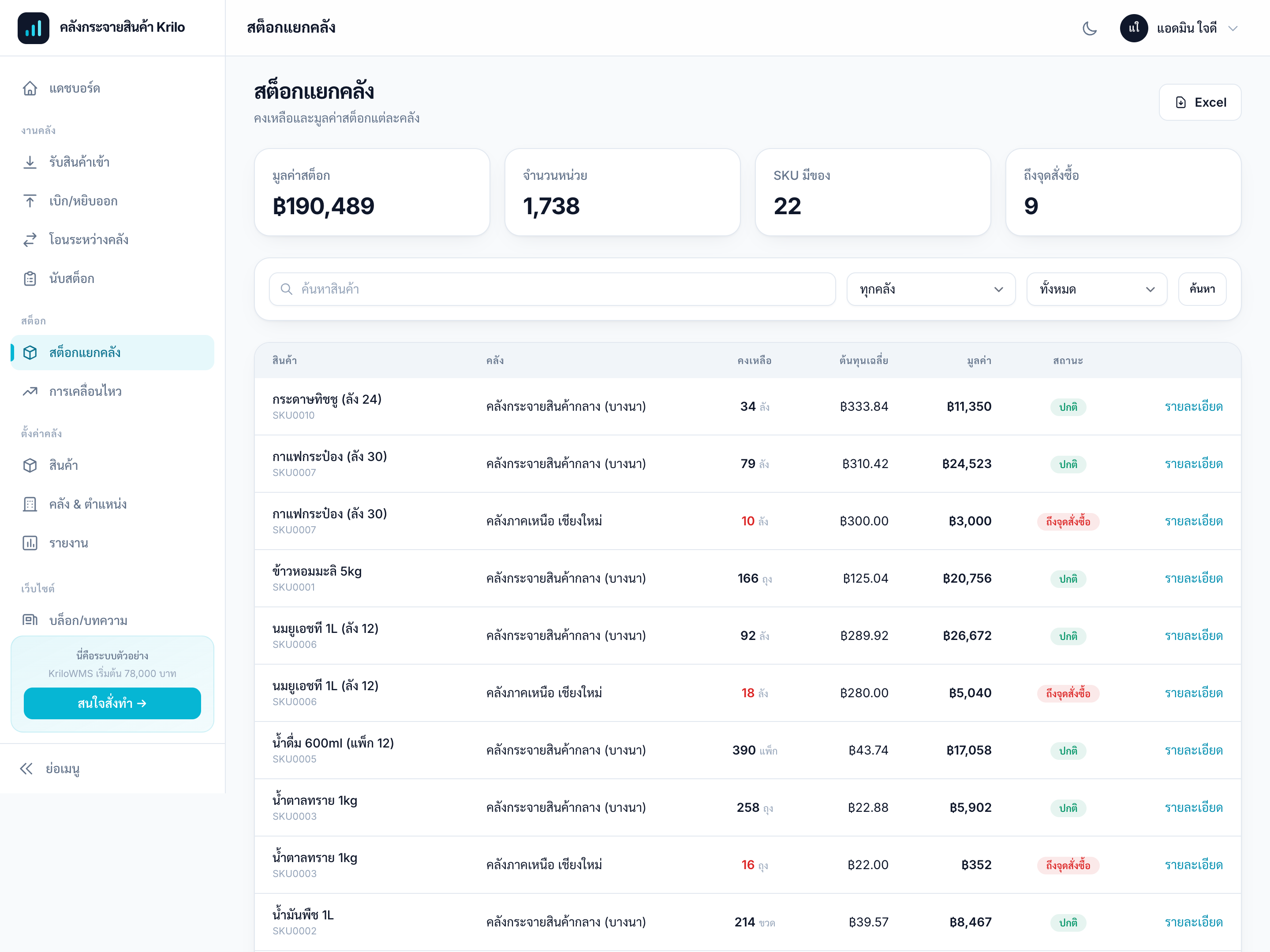Open the ทั้งหมด status filter dropdown

[x=1097, y=289]
